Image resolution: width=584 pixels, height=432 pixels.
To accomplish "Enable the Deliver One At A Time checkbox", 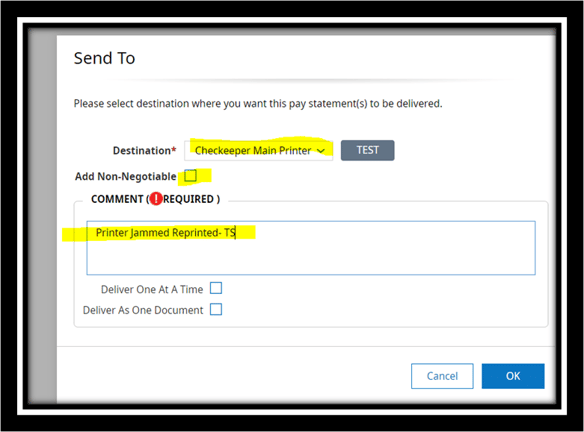I will 216,288.
